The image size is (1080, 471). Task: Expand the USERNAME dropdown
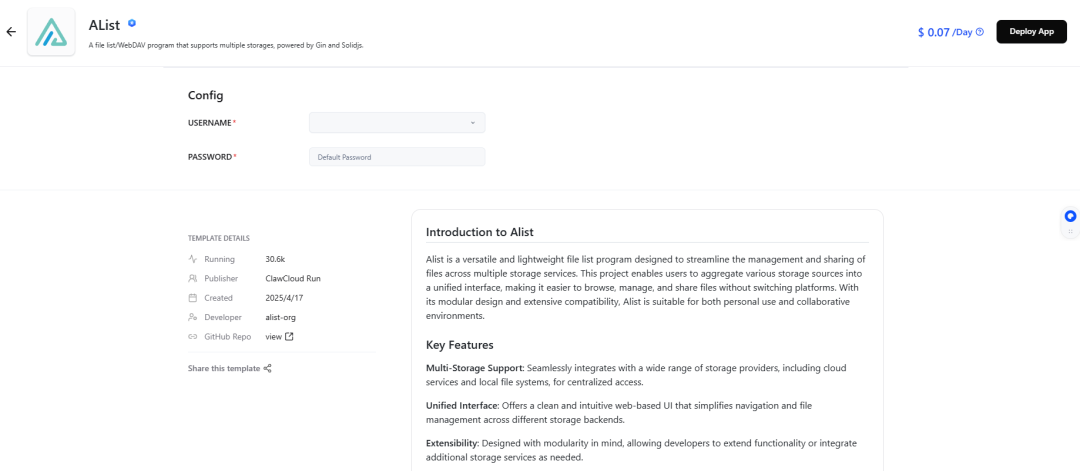397,123
